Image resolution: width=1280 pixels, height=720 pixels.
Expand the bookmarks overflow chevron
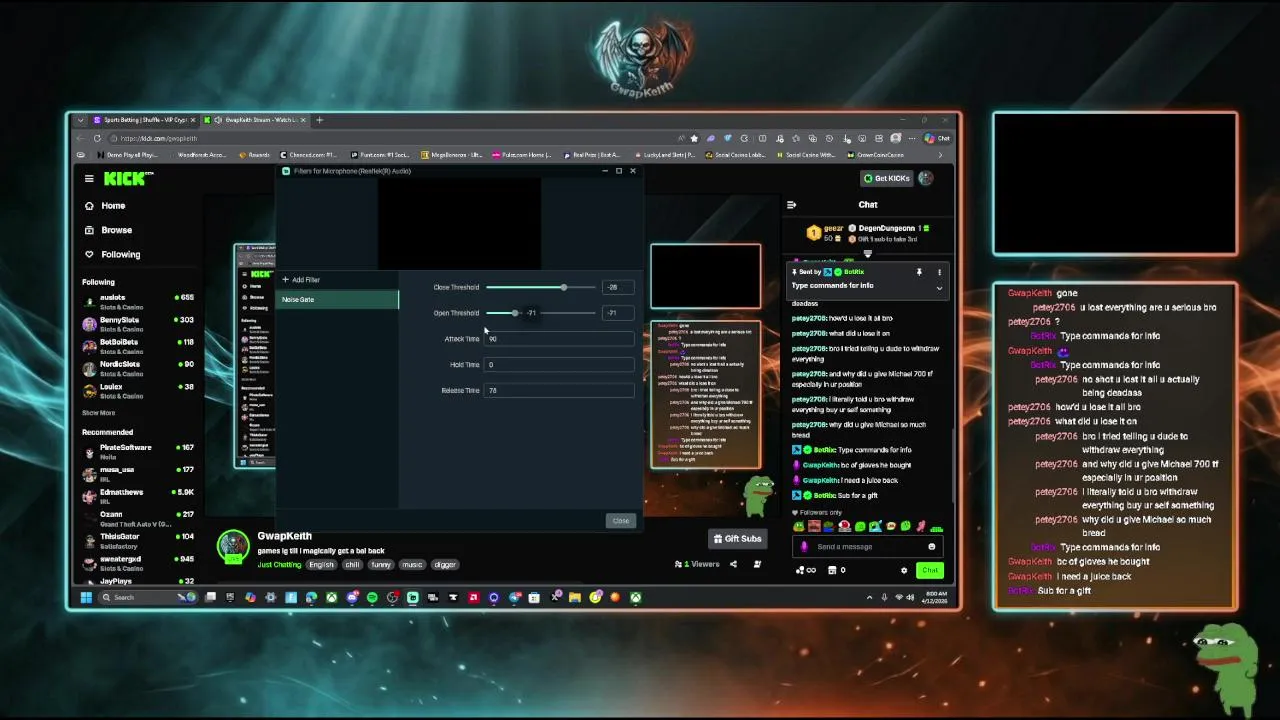pyautogui.click(x=939, y=155)
